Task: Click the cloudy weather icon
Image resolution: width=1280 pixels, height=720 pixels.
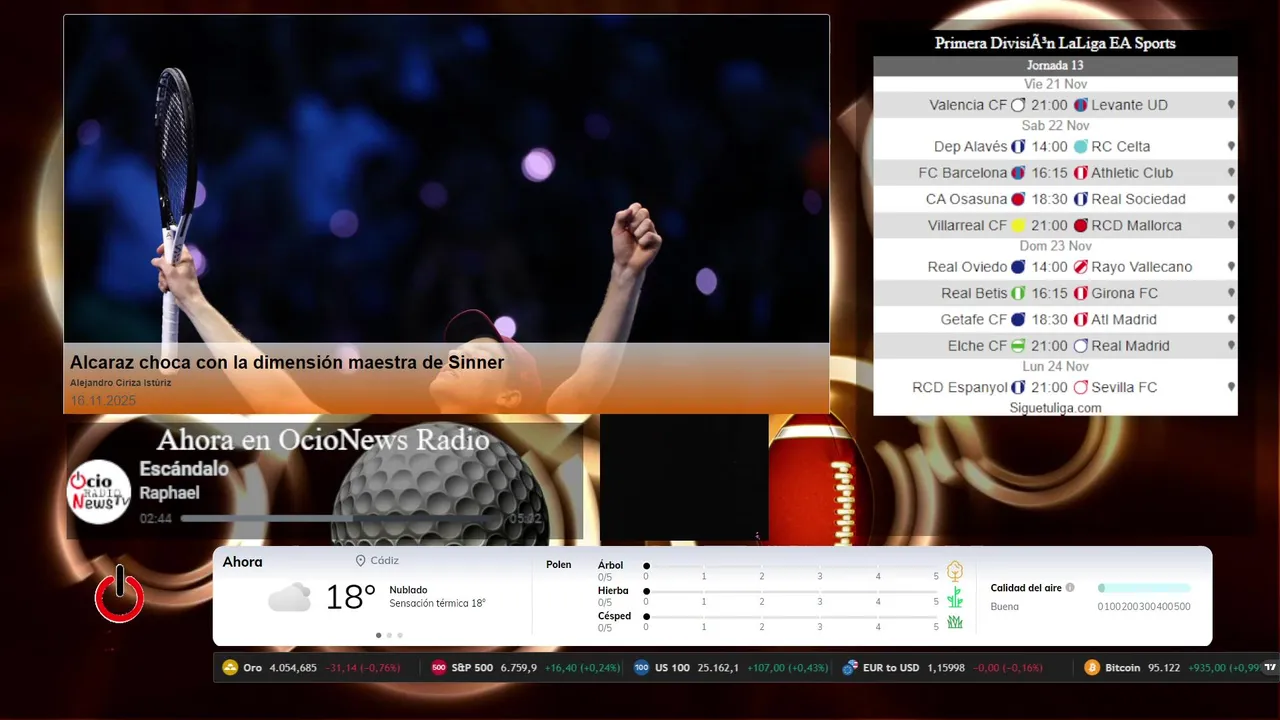Action: coord(289,598)
